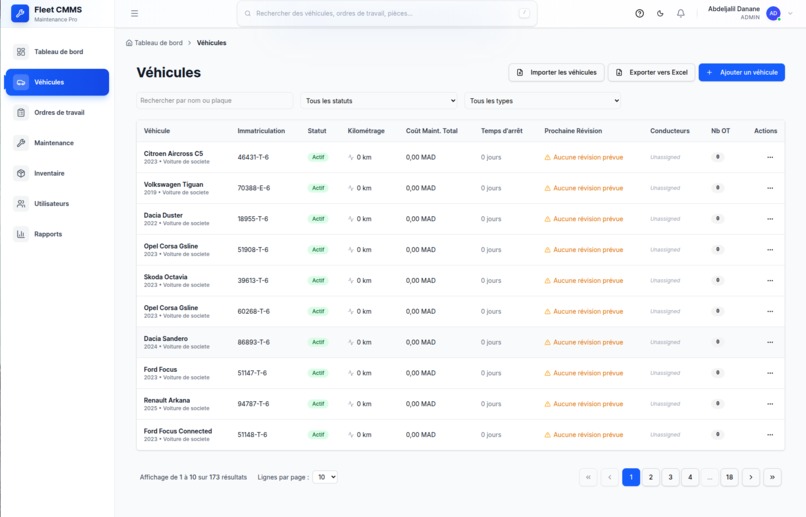Toggle dark mode with the moon icon
This screenshot has height=517, width=806.
660,13
